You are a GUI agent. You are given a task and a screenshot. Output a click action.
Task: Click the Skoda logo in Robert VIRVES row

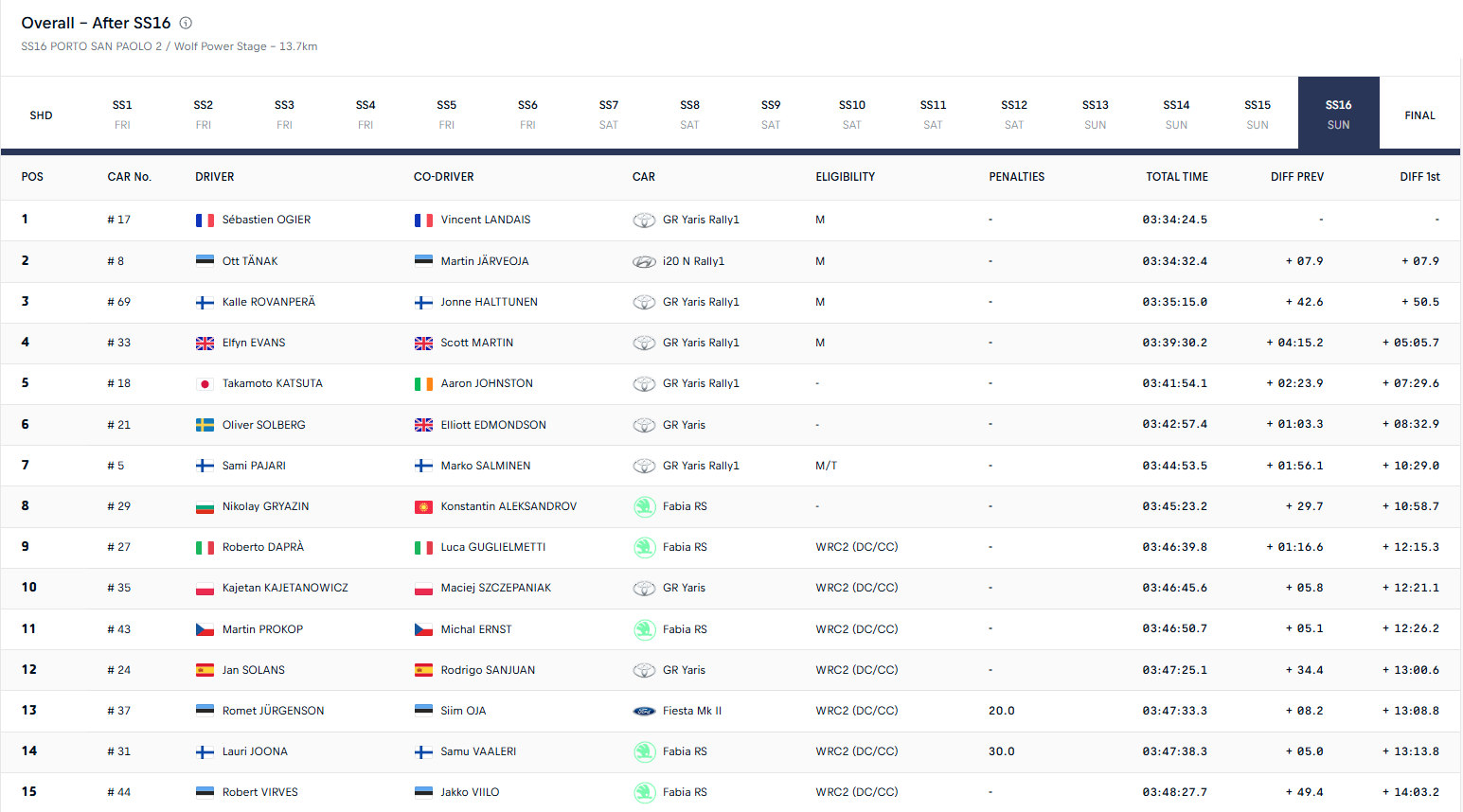[x=644, y=792]
